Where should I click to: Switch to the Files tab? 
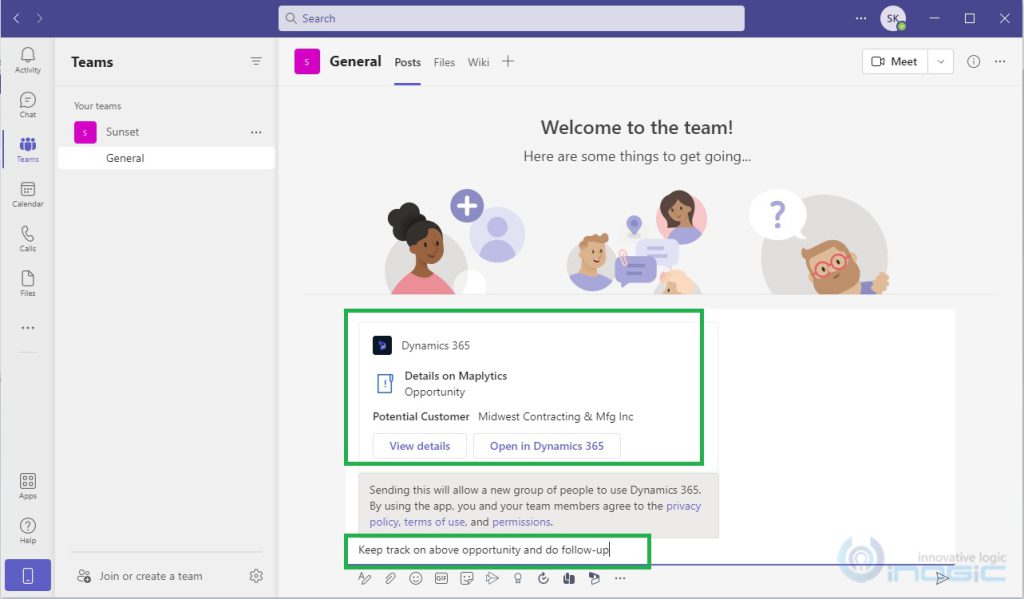pos(444,61)
